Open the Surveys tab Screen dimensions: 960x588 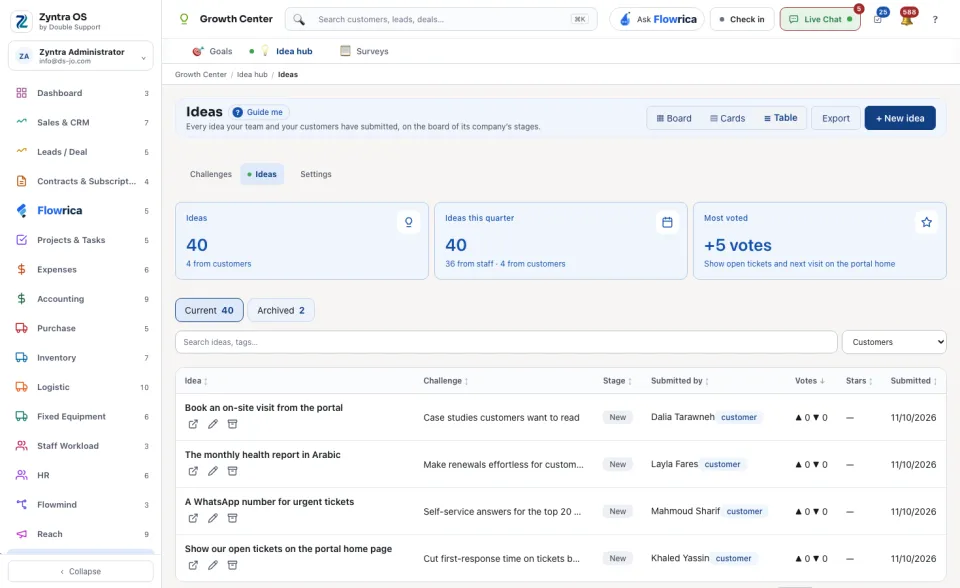click(364, 51)
